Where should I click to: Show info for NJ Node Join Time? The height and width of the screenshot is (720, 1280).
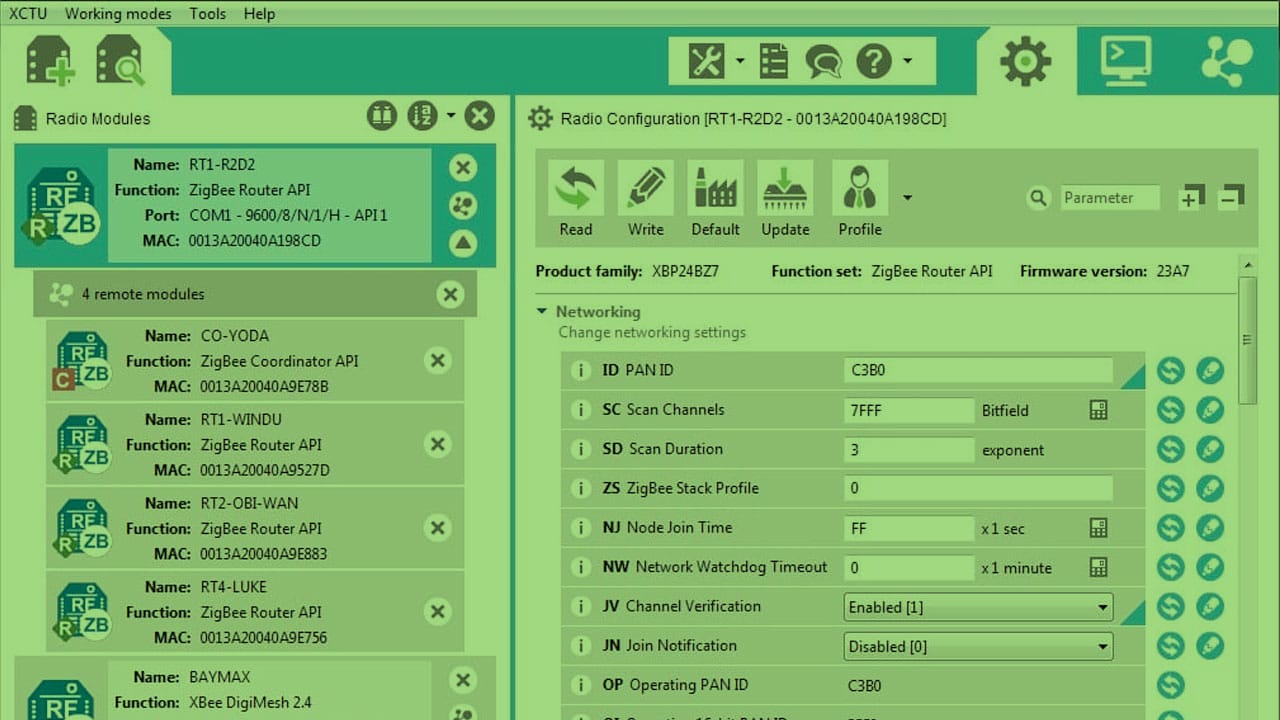pos(580,528)
